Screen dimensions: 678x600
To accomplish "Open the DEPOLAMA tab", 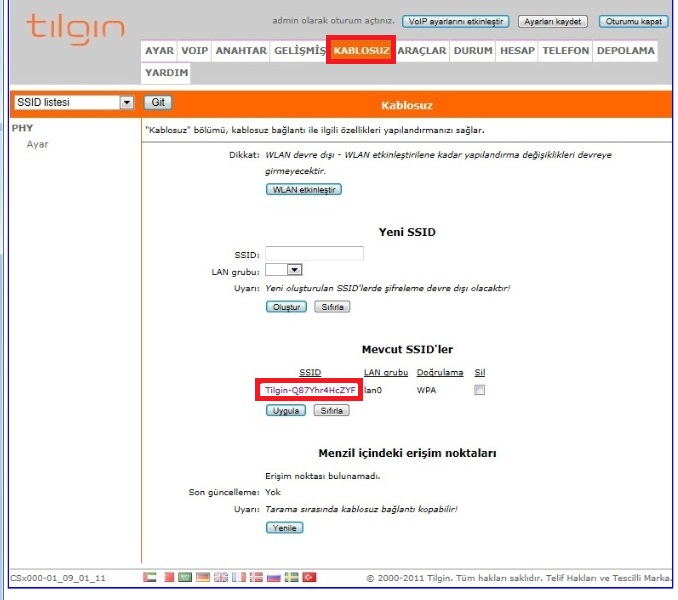I will click(x=626, y=51).
